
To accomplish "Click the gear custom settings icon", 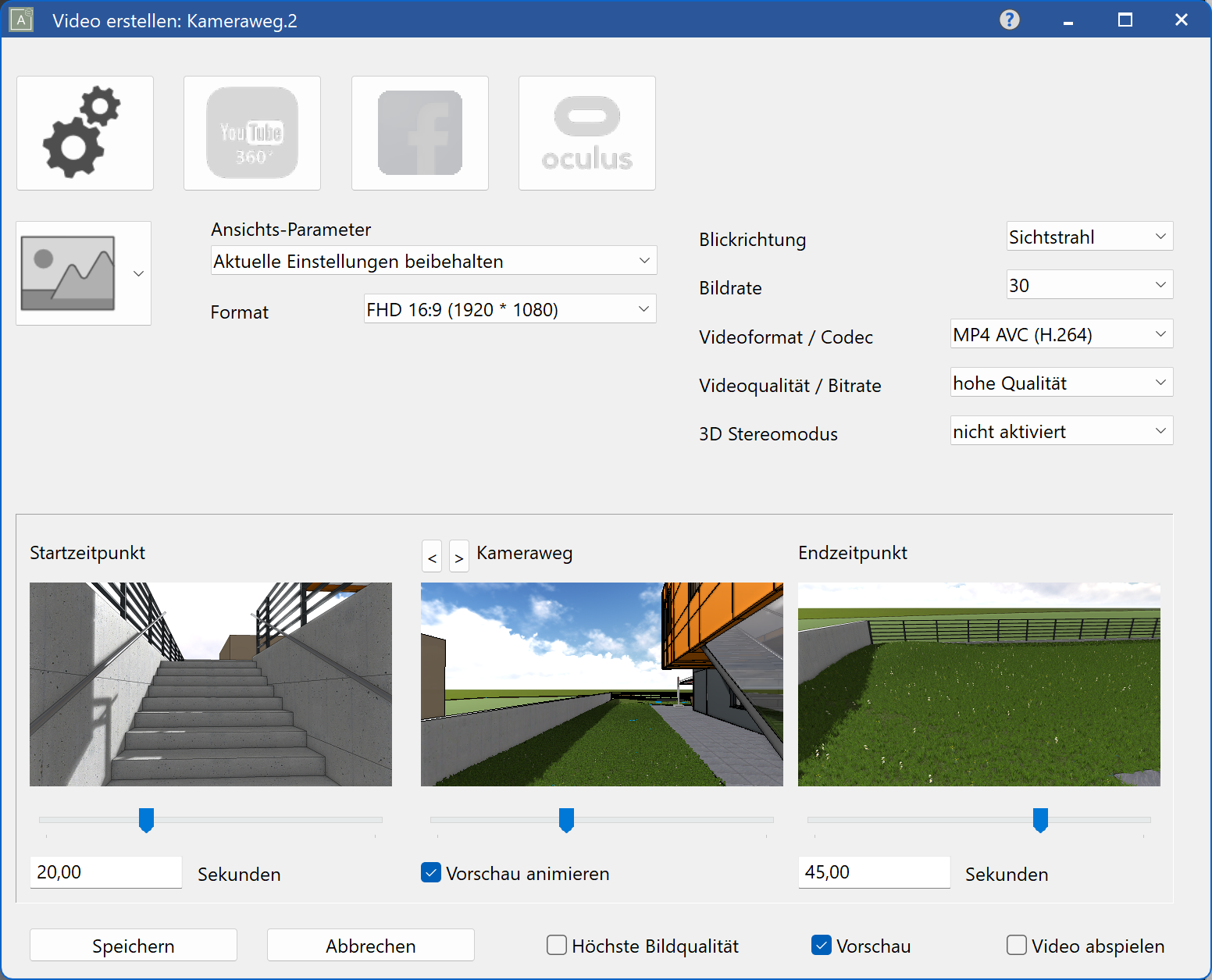I will [84, 133].
